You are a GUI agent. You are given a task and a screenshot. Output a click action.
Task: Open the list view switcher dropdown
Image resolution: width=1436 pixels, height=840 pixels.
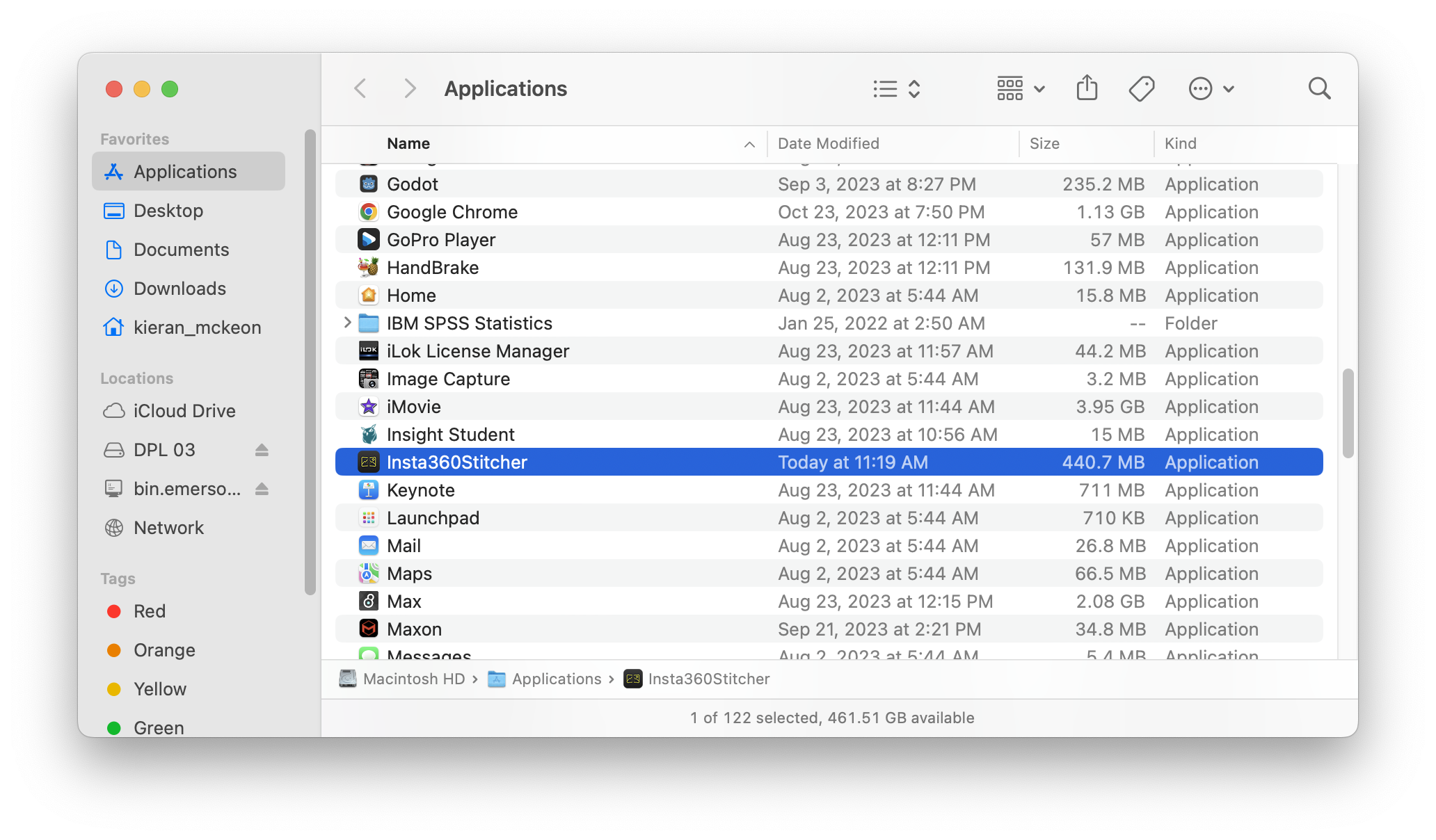[897, 88]
